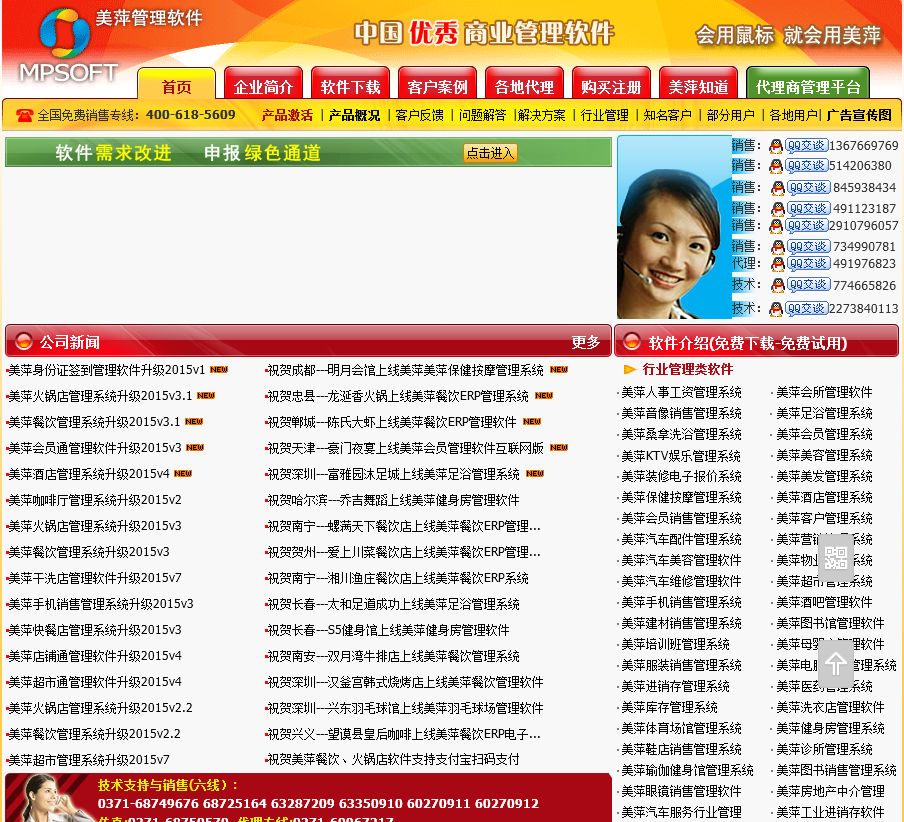Open news 美萍身份证签到管理软件升级2015v1

click(107, 370)
